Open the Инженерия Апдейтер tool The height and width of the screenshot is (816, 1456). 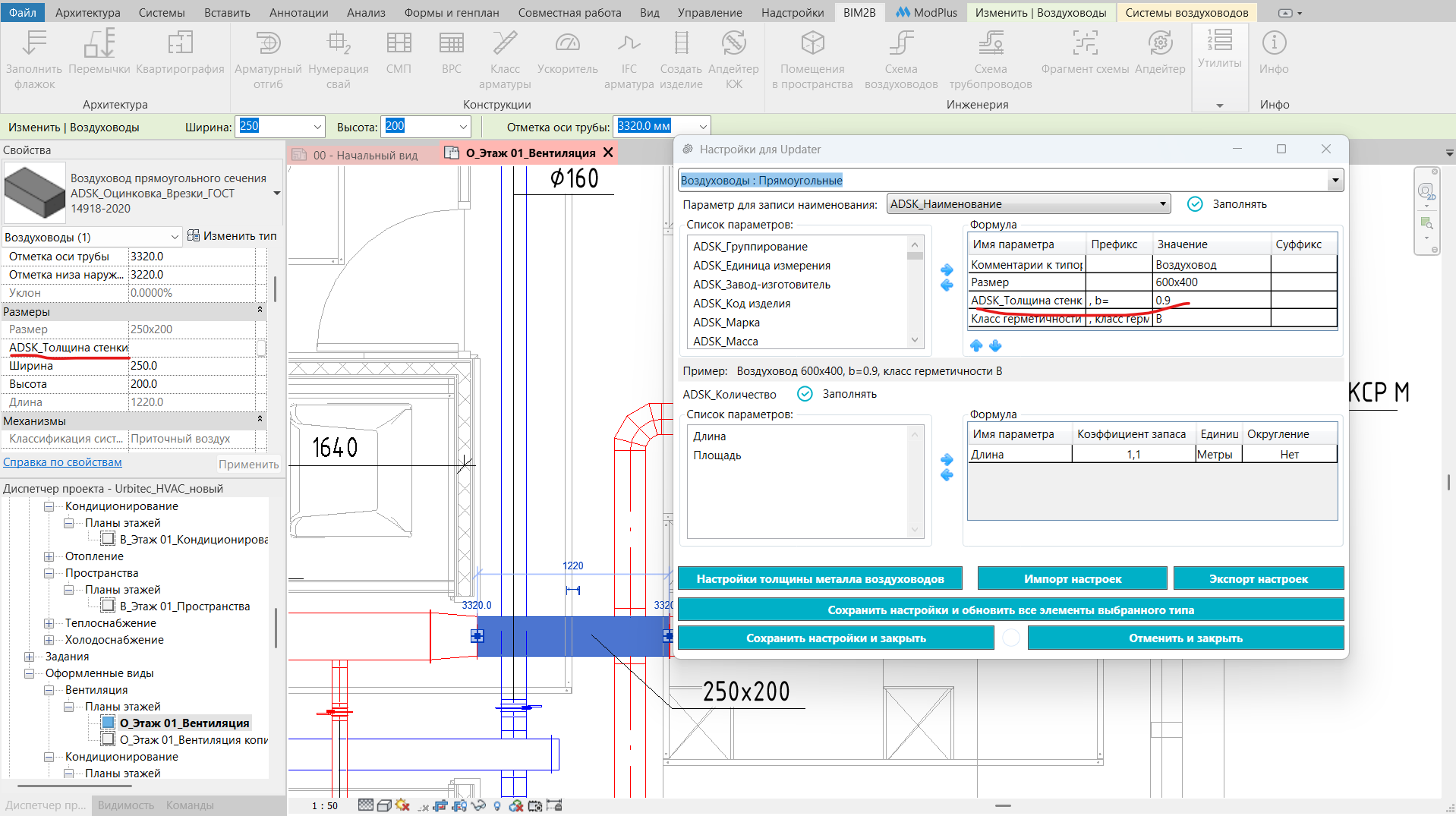tap(1160, 53)
